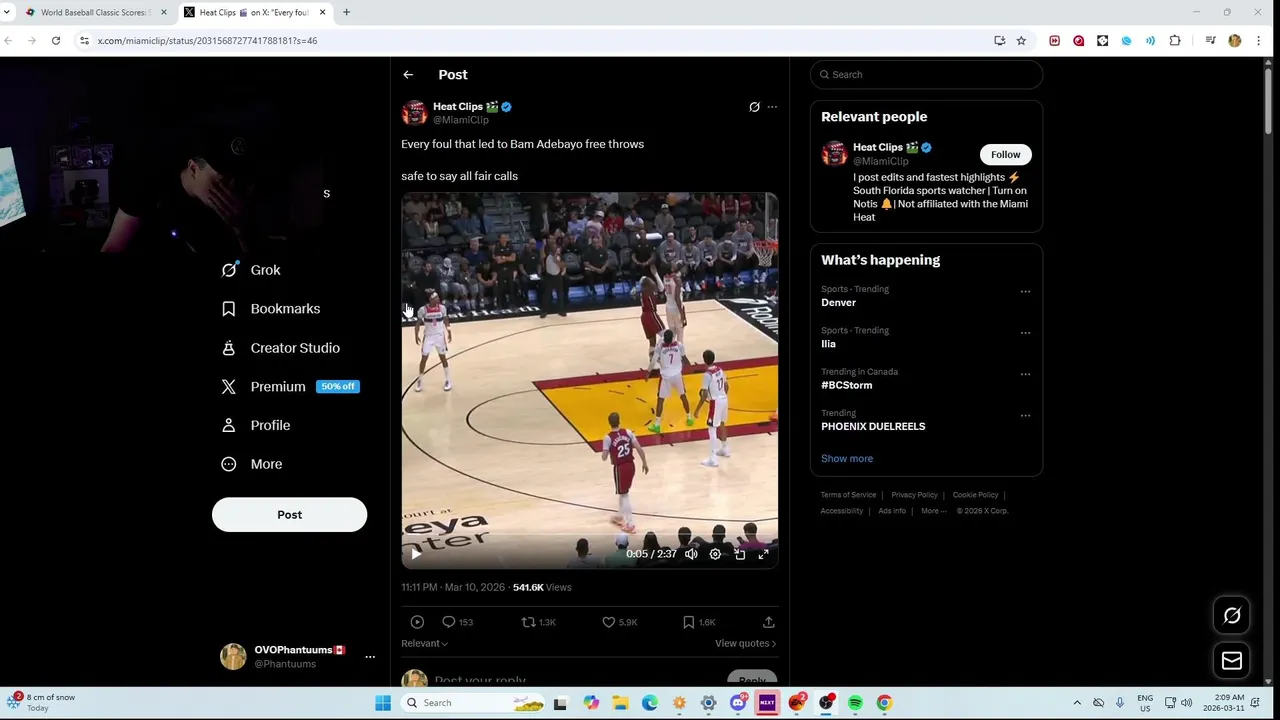Open Terms of Service footer link
Screen dimensions: 1280x720
pyautogui.click(x=848, y=495)
